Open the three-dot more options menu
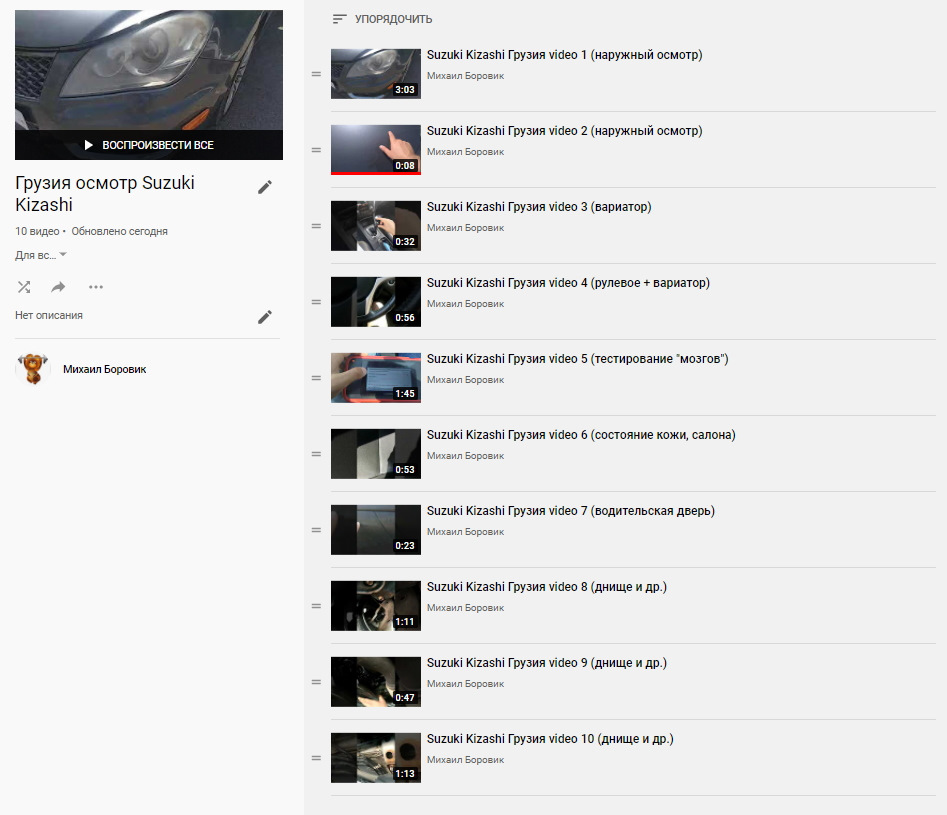The image size is (947, 815). (96, 287)
